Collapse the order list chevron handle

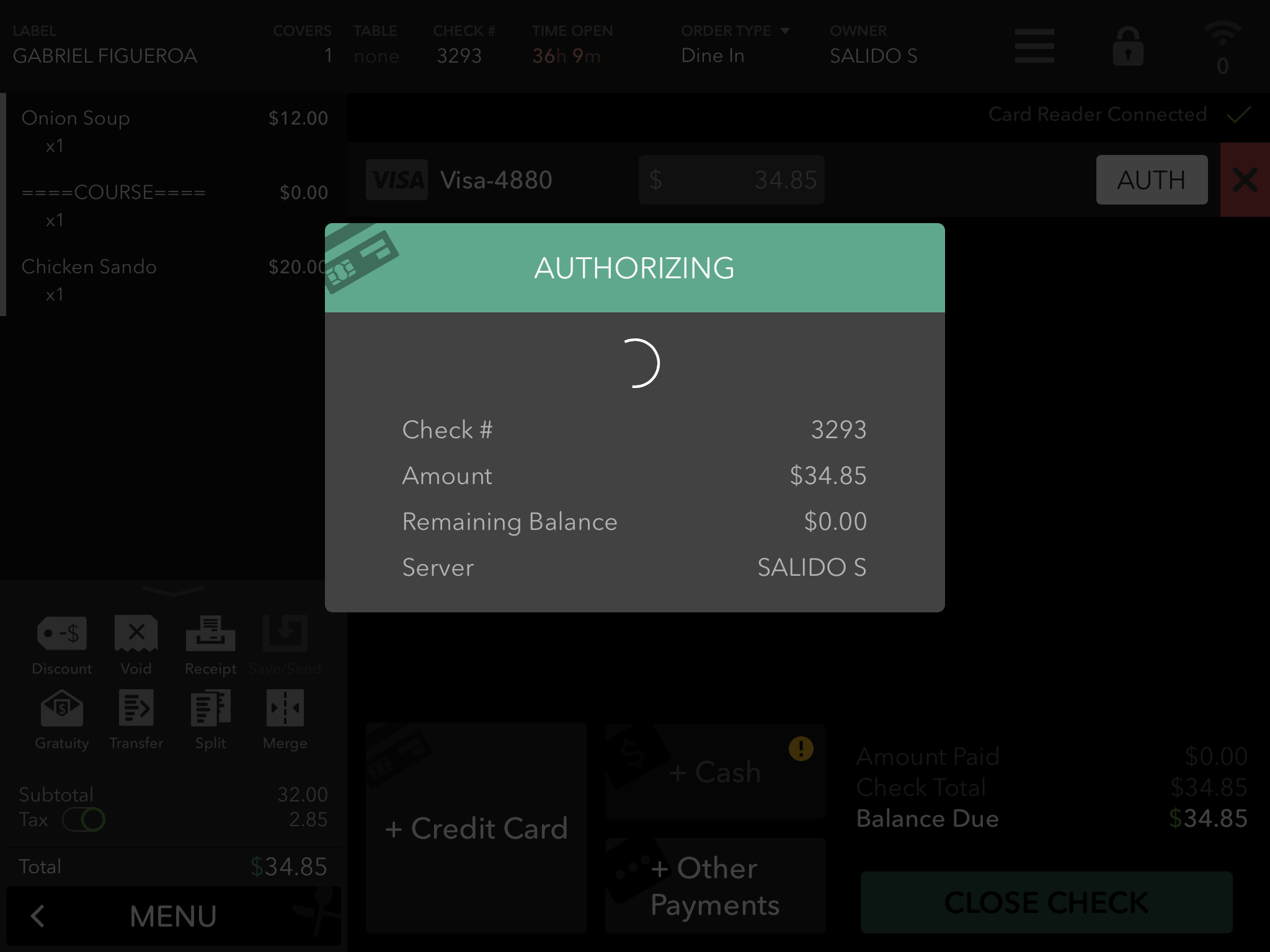[x=174, y=590]
